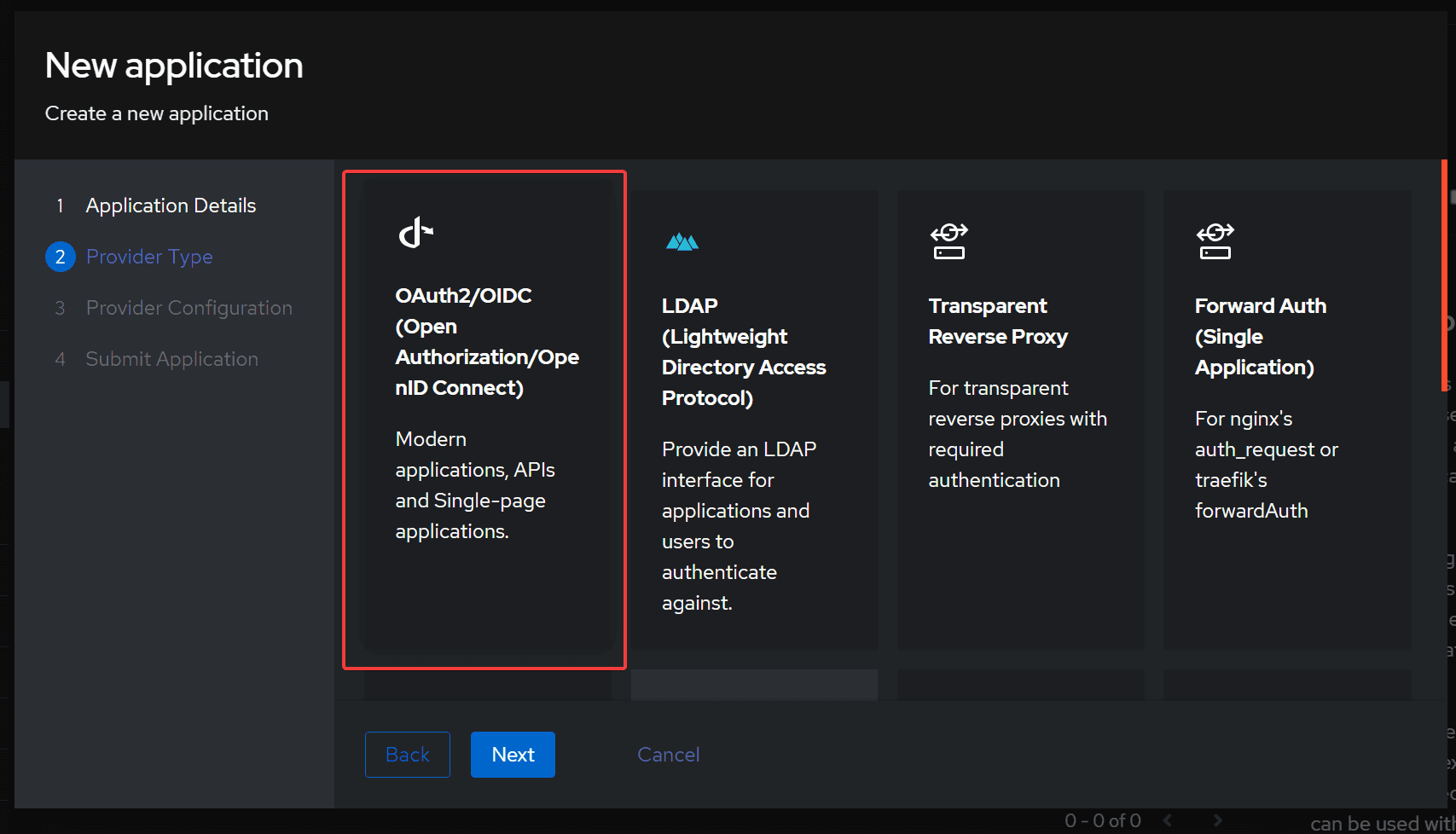1456x834 pixels.
Task: Click the previous page chevron
Action: 1167,820
